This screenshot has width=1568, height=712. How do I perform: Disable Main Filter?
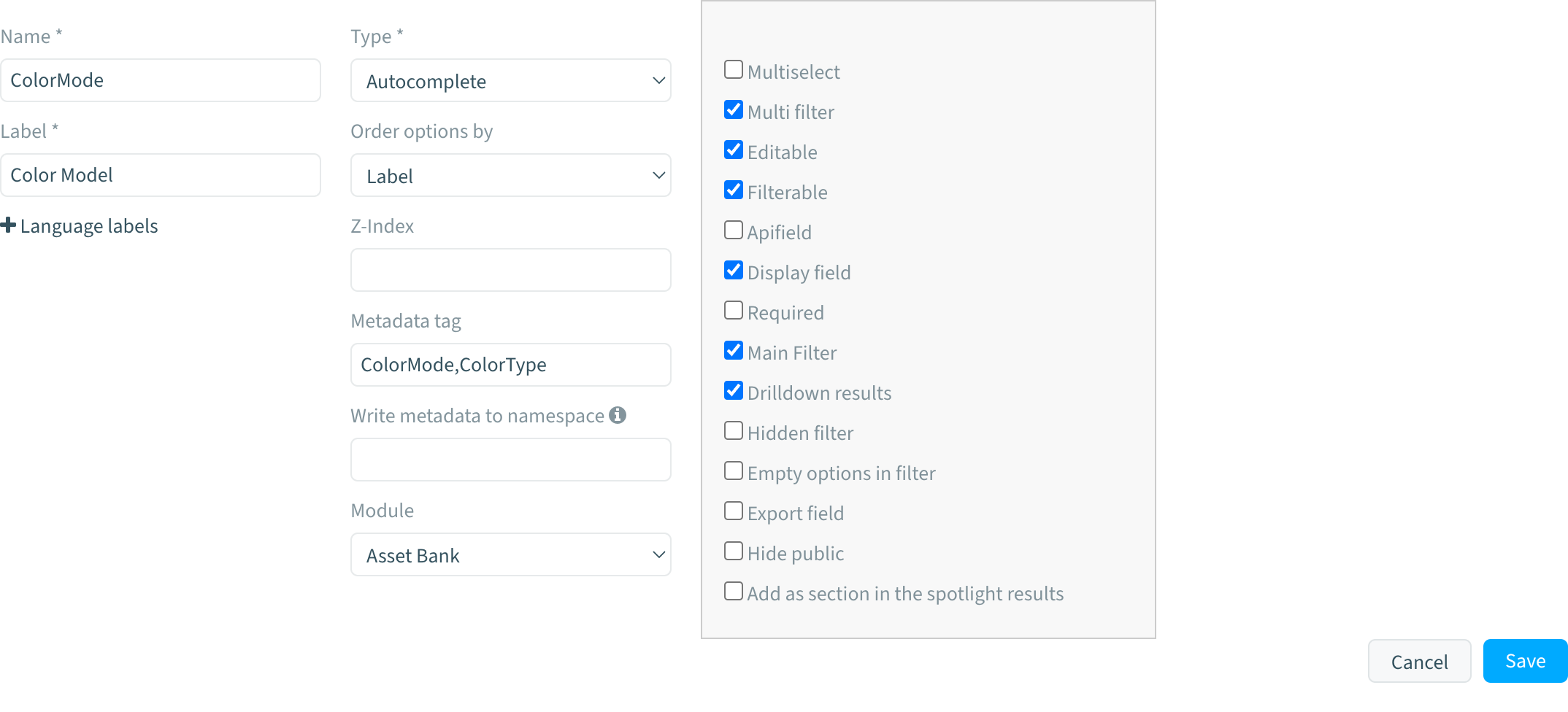(733, 350)
